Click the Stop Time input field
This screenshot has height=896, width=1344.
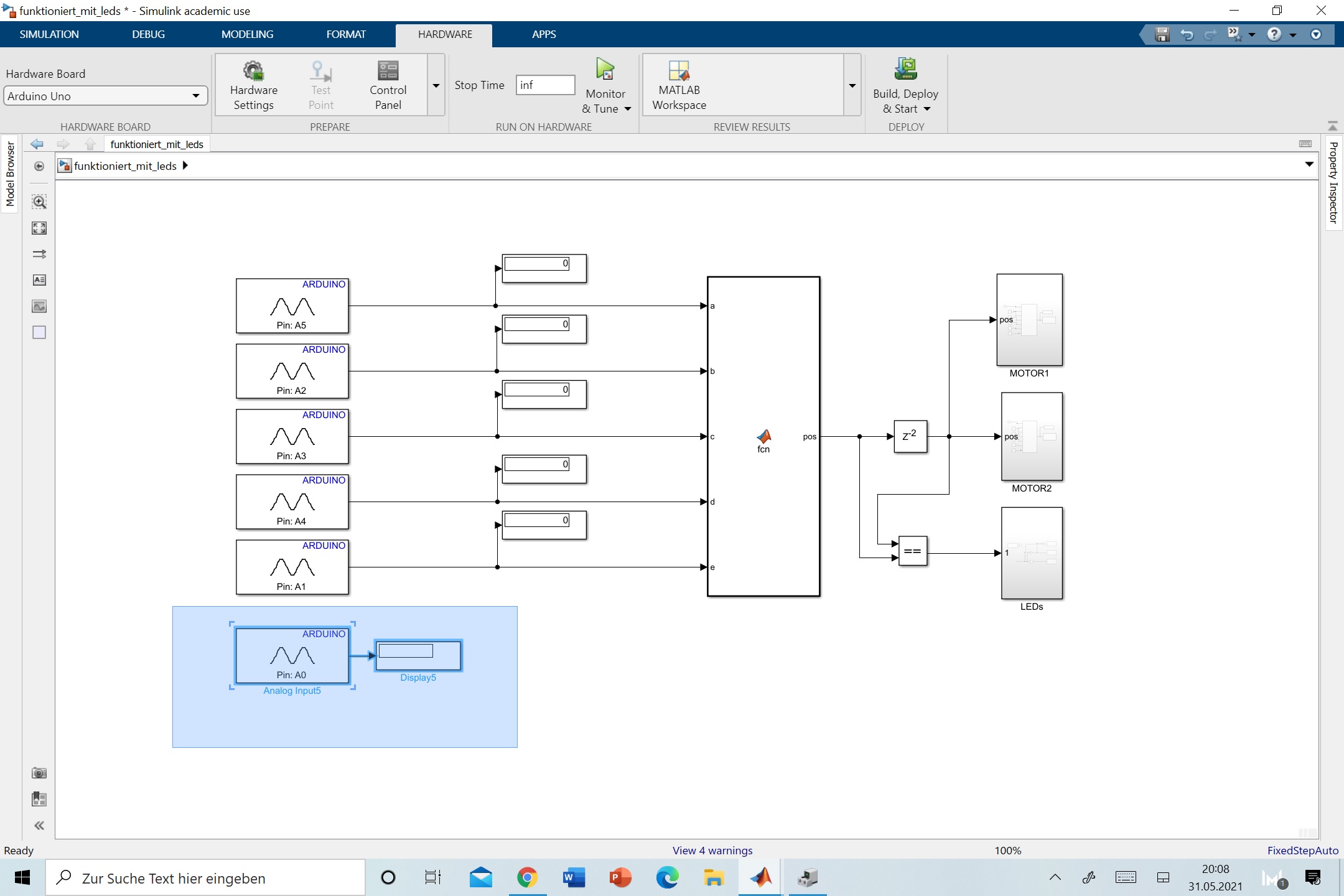point(544,85)
